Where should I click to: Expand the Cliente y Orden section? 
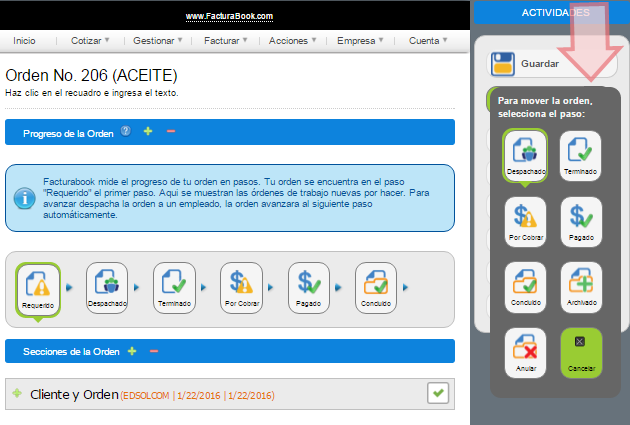click(x=17, y=393)
